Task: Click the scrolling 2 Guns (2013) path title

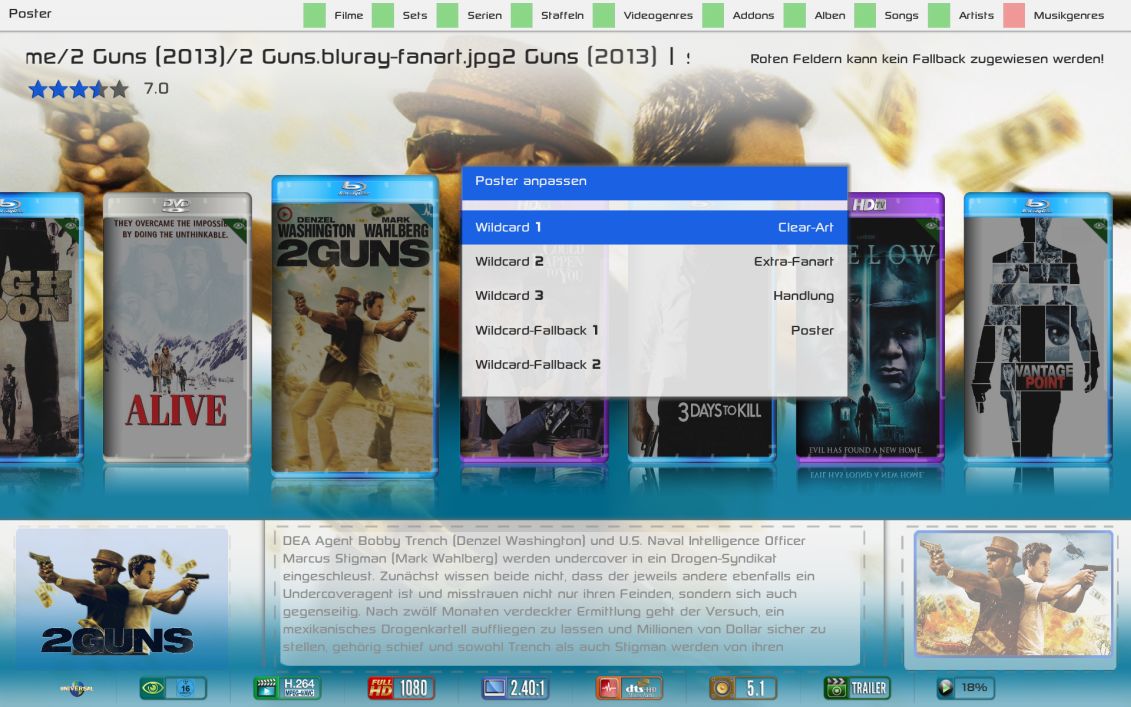Action: click(x=357, y=56)
